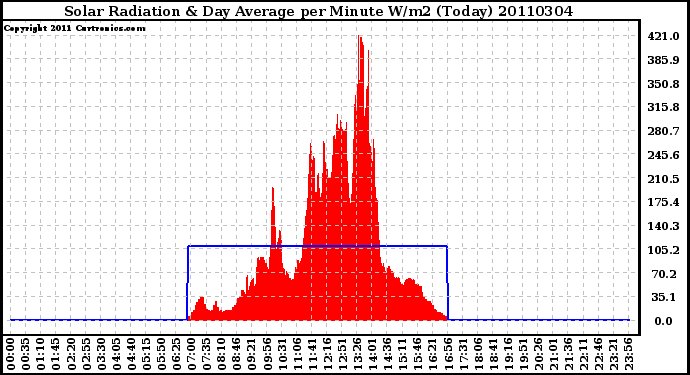Click the 11:41 time label

point(312,354)
